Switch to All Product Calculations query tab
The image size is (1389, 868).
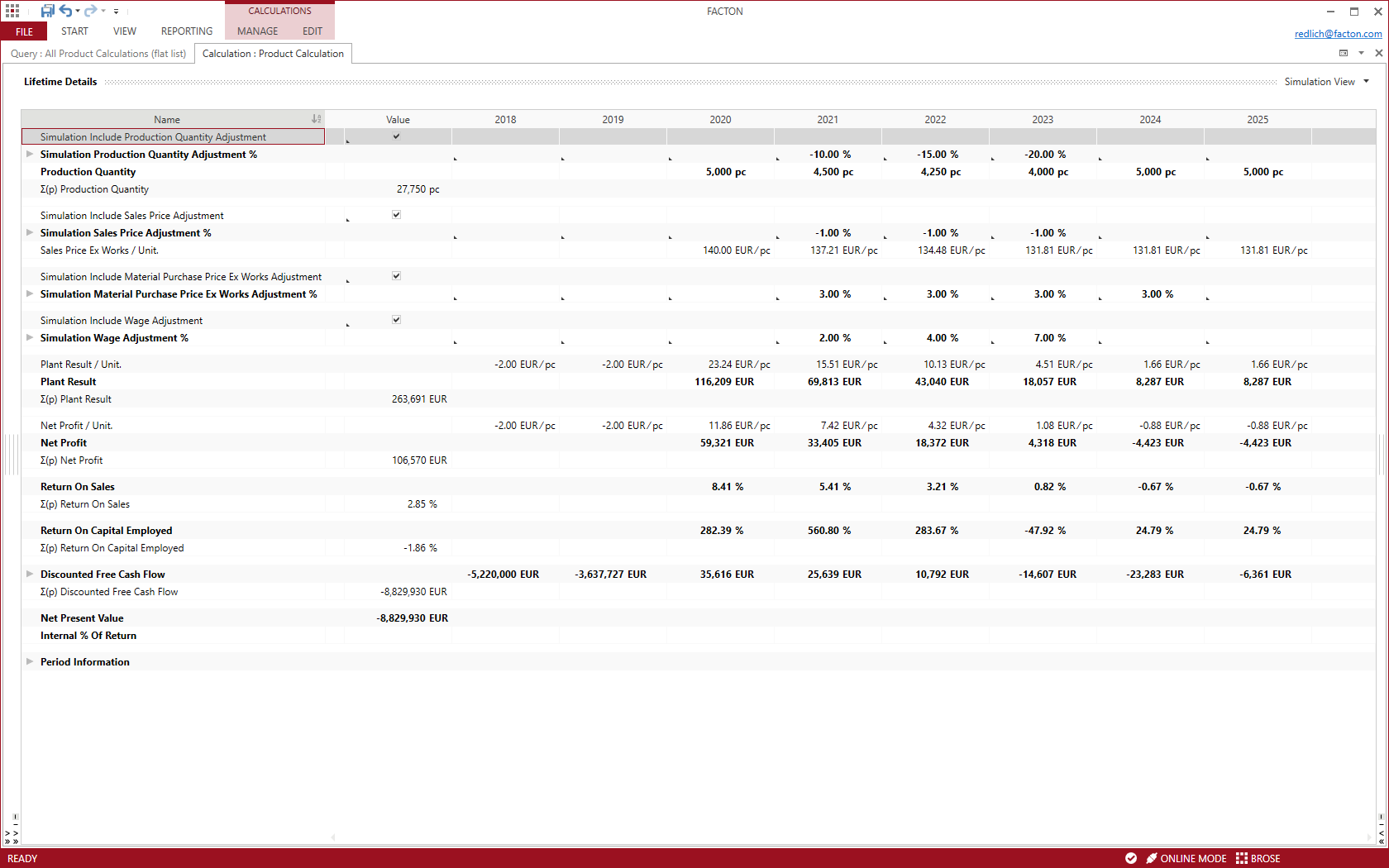[98, 54]
